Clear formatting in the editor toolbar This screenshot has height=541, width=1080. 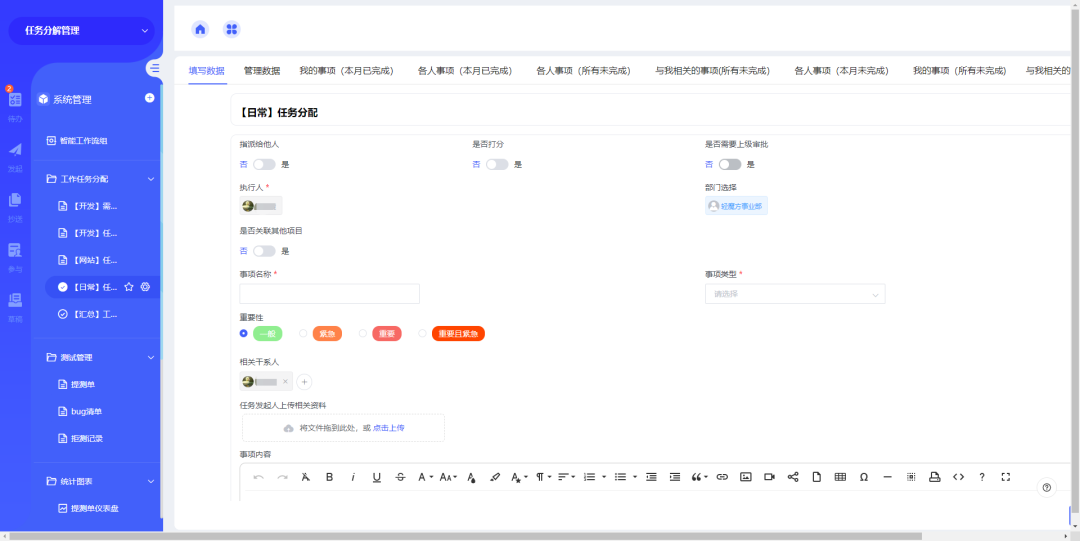pyautogui.click(x=306, y=477)
